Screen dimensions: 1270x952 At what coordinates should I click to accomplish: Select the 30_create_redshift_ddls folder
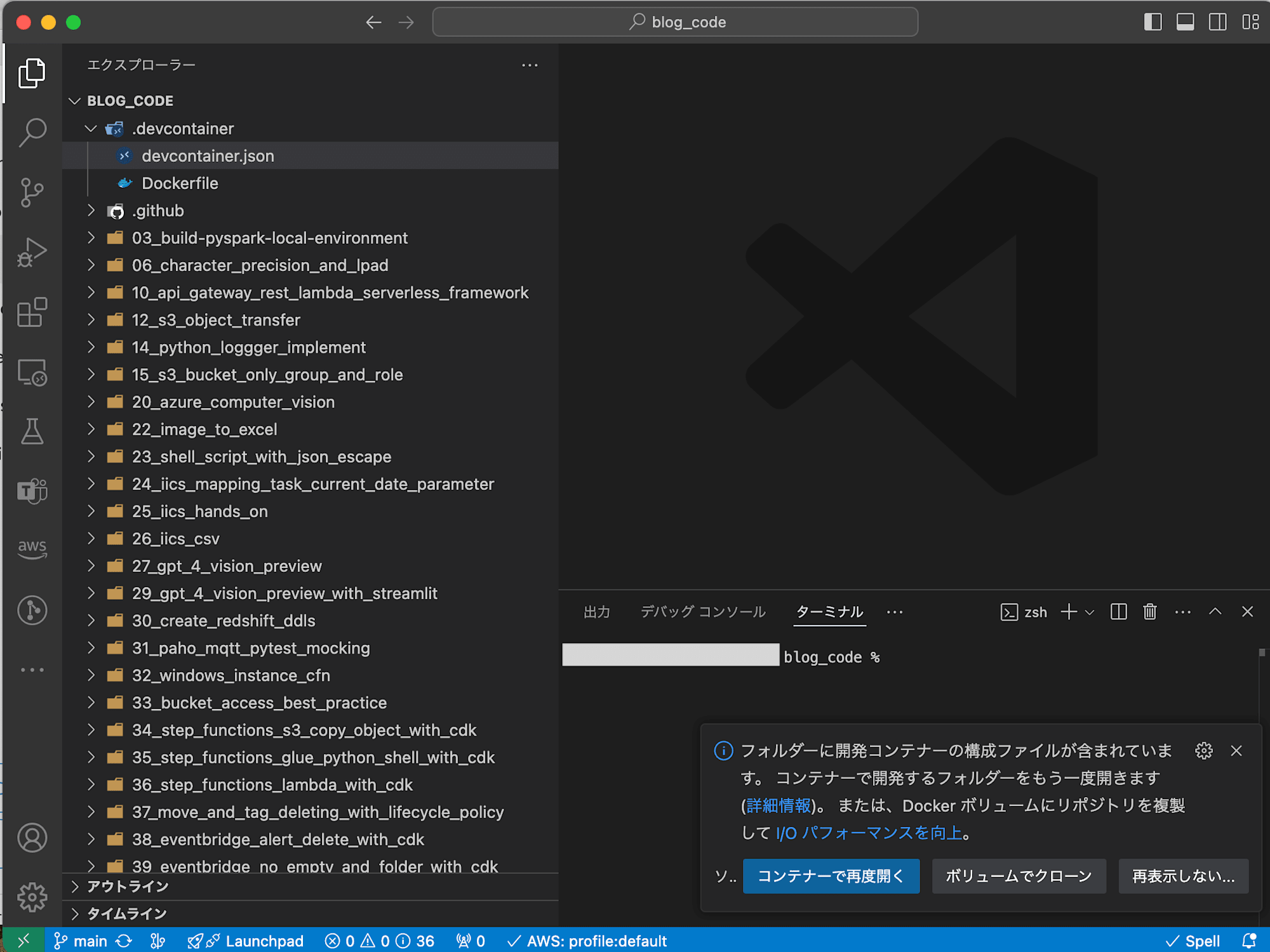pyautogui.click(x=311, y=620)
